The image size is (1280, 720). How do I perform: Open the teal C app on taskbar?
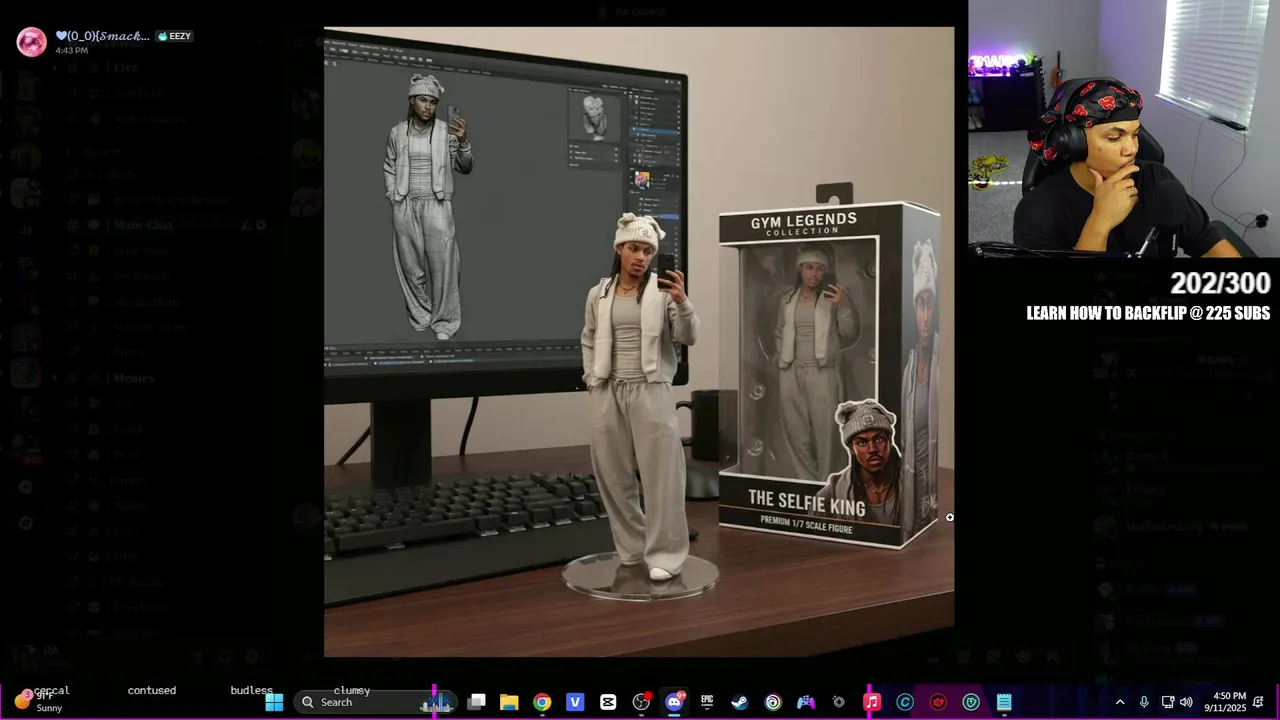[905, 702]
